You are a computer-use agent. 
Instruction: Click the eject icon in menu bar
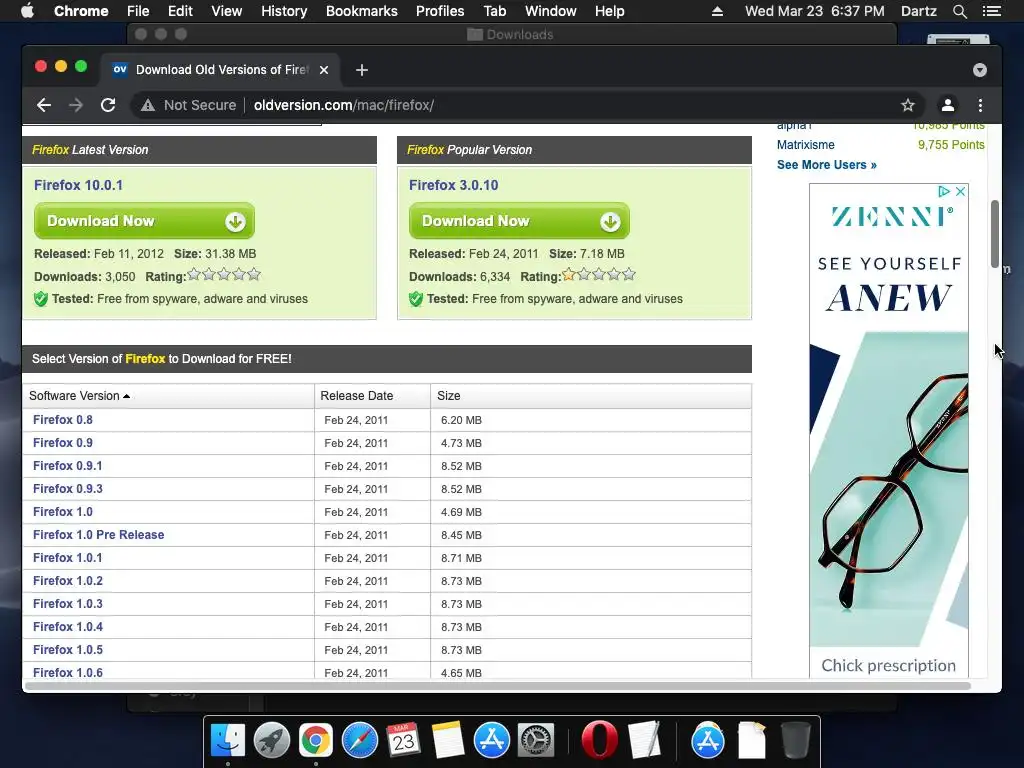coord(717,11)
